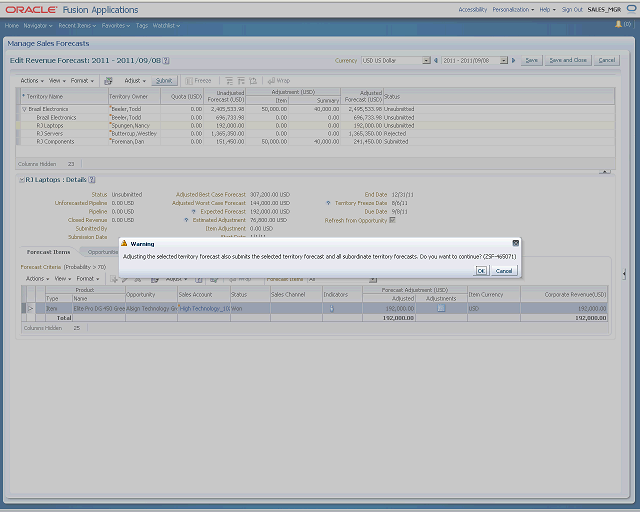Open help icon for RJ Laptops Details
The image size is (640, 512).
[92, 180]
